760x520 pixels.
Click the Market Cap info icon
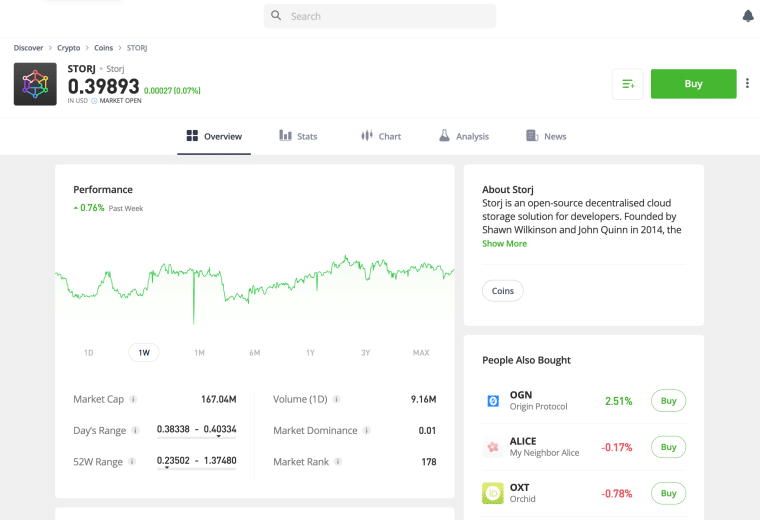point(133,399)
